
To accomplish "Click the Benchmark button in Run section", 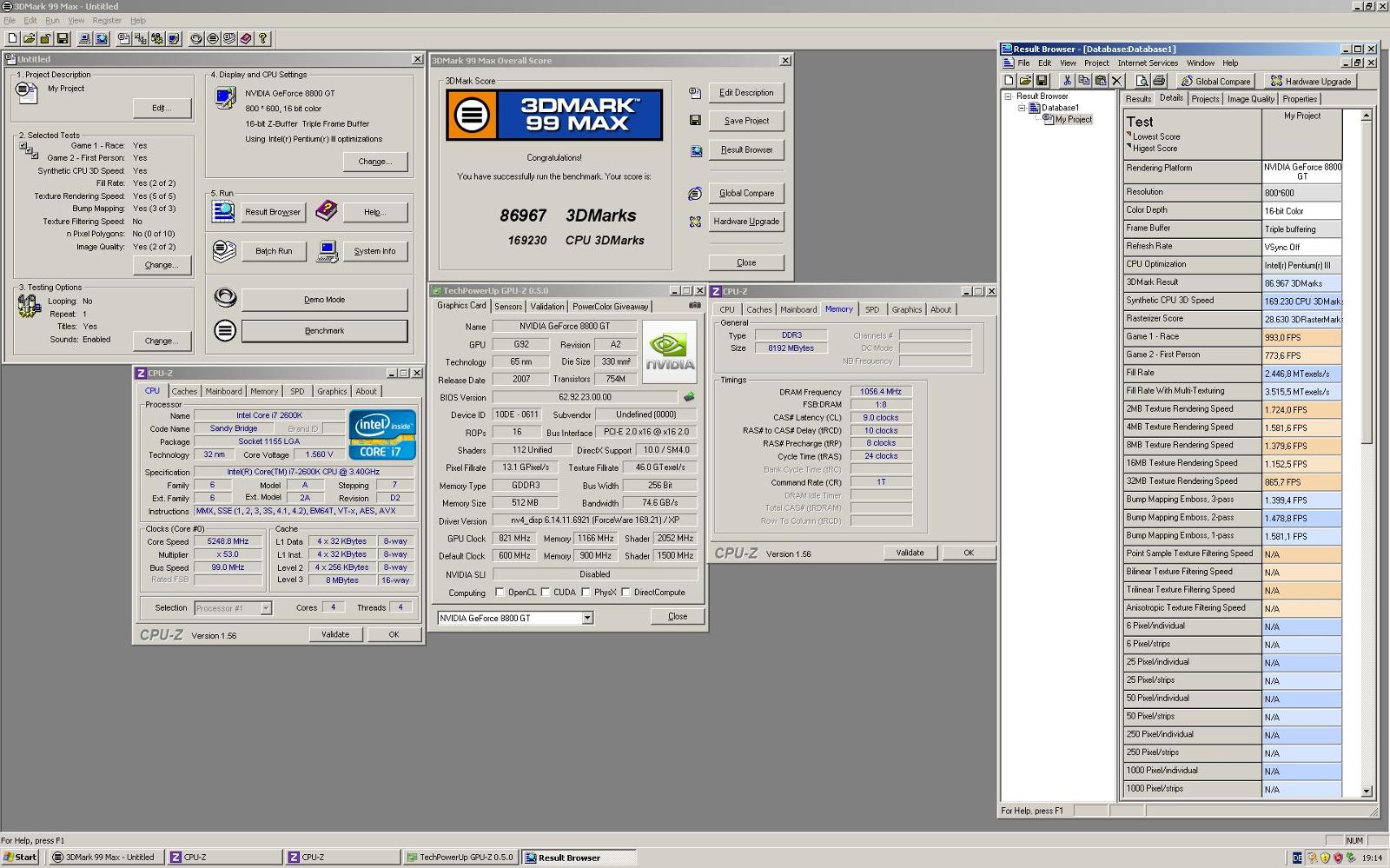I will (324, 331).
